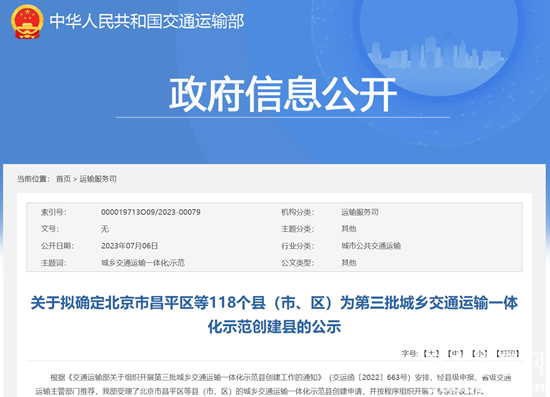Click the national emblem logo
Viewport: 550px width, 397px height.
(x=27, y=21)
